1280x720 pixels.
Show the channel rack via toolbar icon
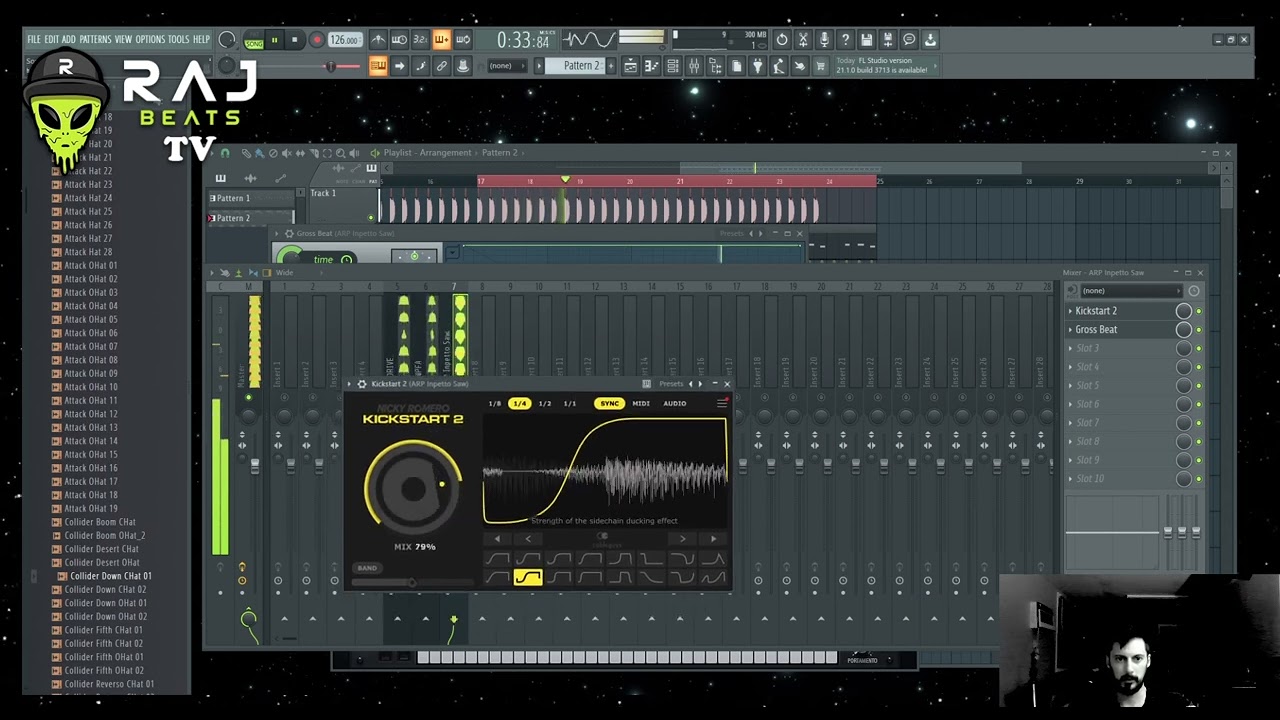click(673, 66)
